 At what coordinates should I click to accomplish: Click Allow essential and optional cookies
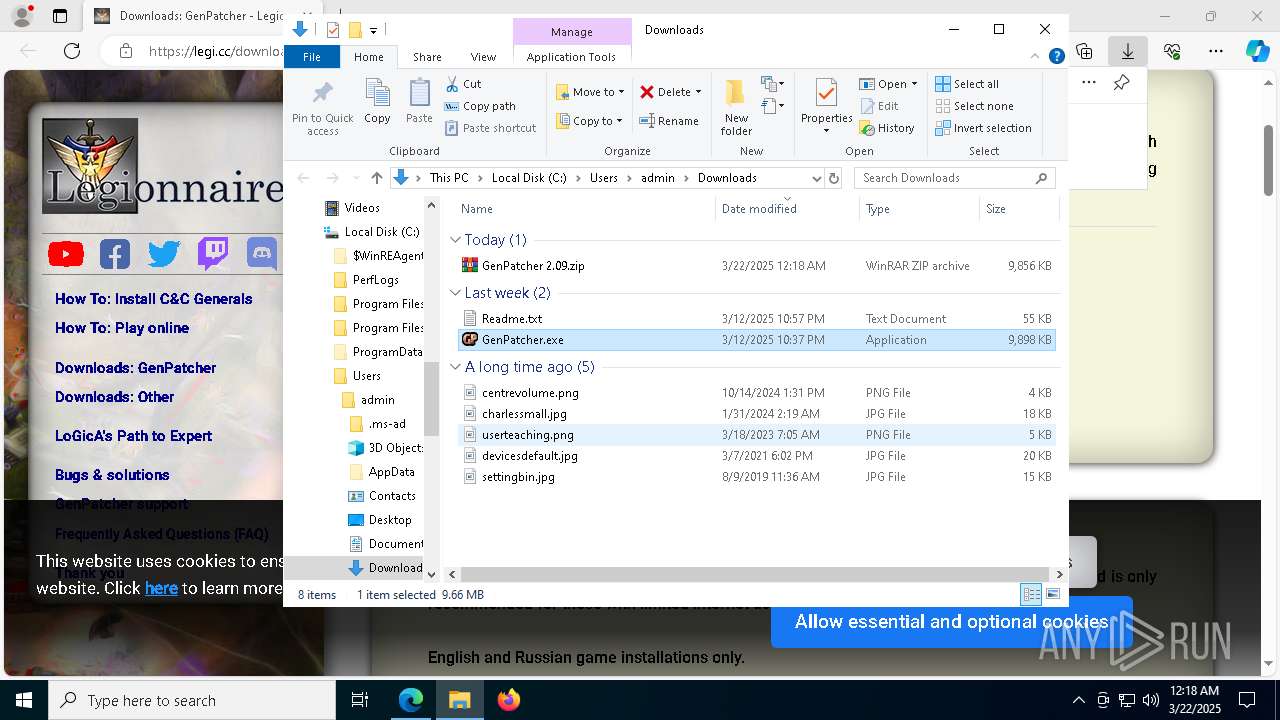click(951, 622)
